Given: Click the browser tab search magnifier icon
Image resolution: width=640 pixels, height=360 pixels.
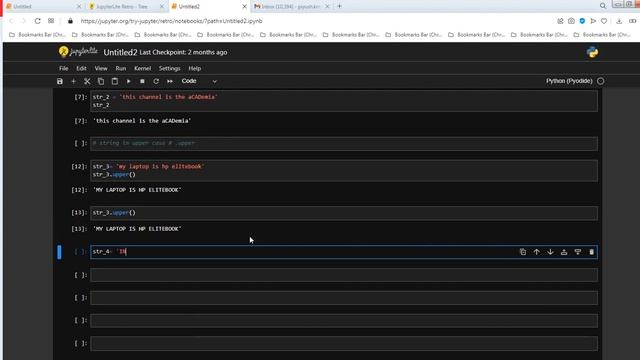Looking at the screenshot, I should click(602, 6).
